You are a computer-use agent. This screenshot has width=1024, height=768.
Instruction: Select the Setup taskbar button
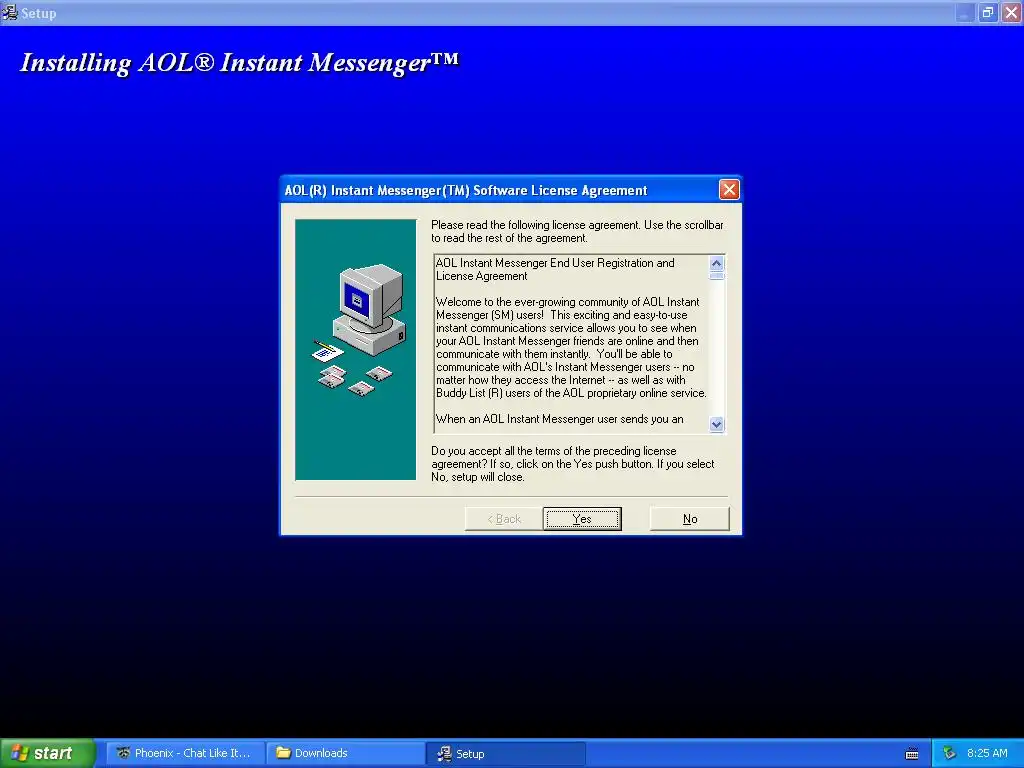coord(505,753)
